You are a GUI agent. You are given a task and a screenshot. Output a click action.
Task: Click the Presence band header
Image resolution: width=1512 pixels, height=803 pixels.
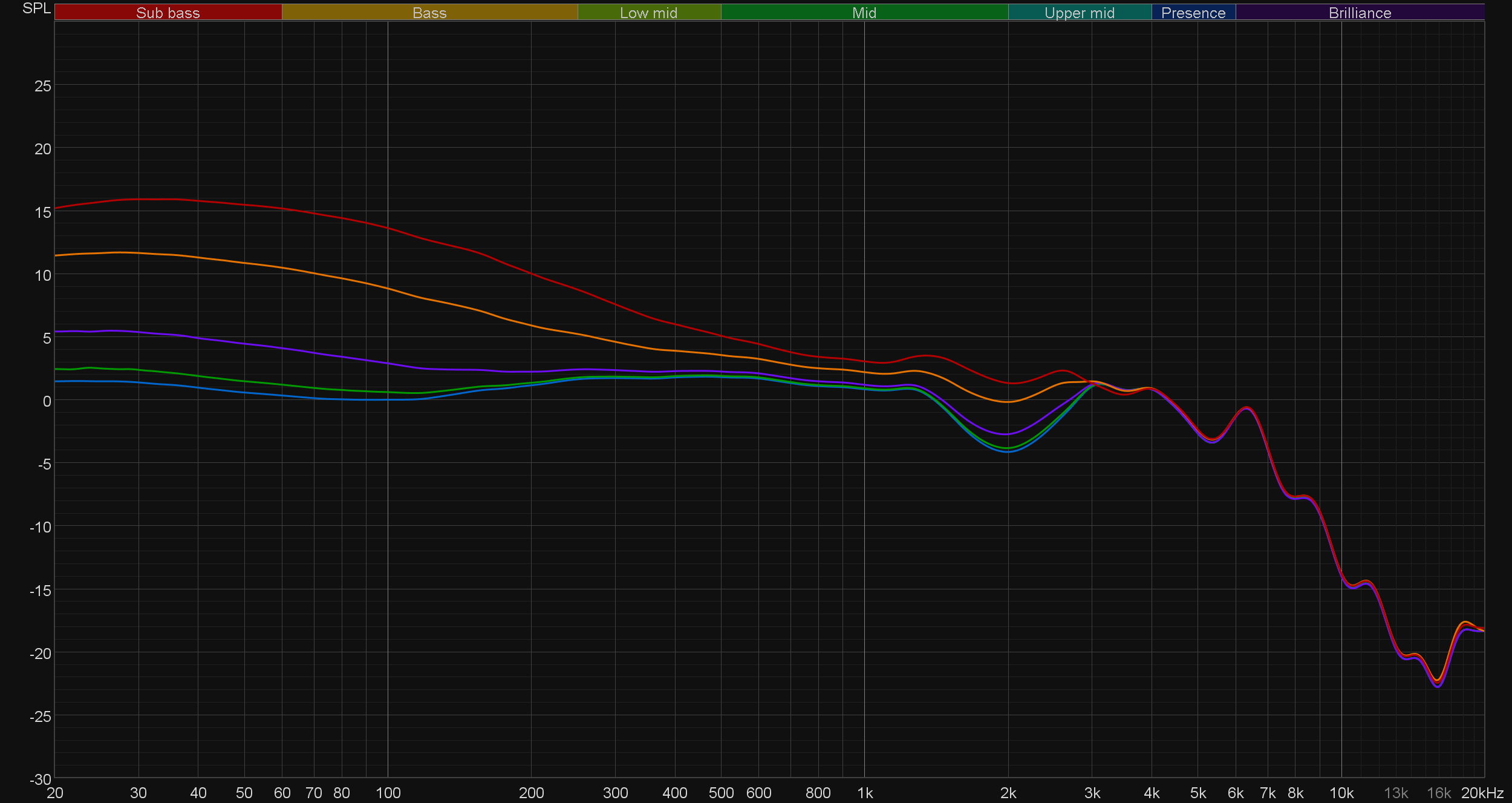click(1193, 13)
